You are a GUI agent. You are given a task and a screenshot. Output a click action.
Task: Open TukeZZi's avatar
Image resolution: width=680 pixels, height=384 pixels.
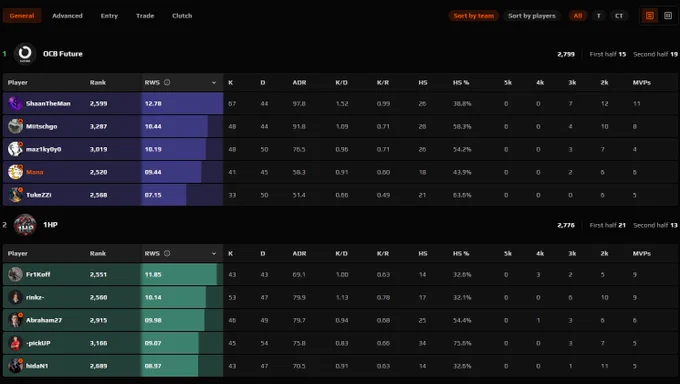[x=15, y=195]
